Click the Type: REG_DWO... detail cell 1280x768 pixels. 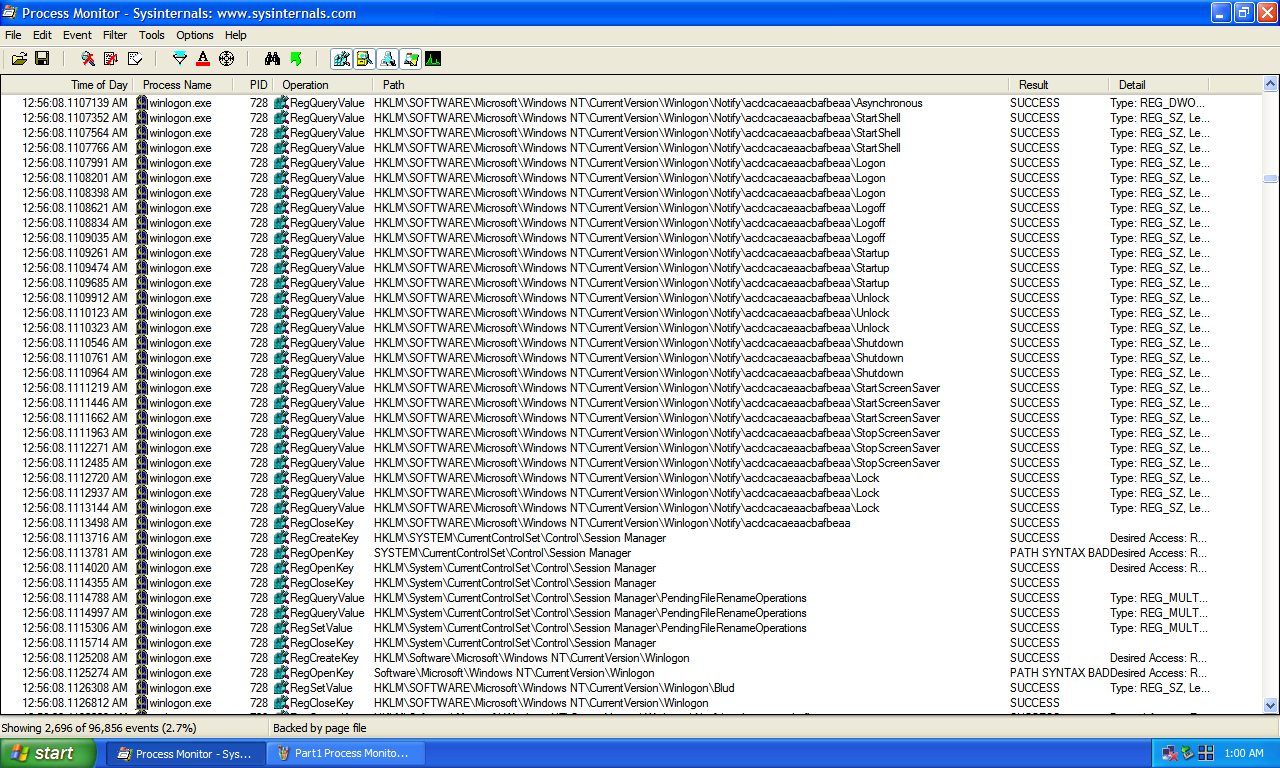pyautogui.click(x=1157, y=103)
